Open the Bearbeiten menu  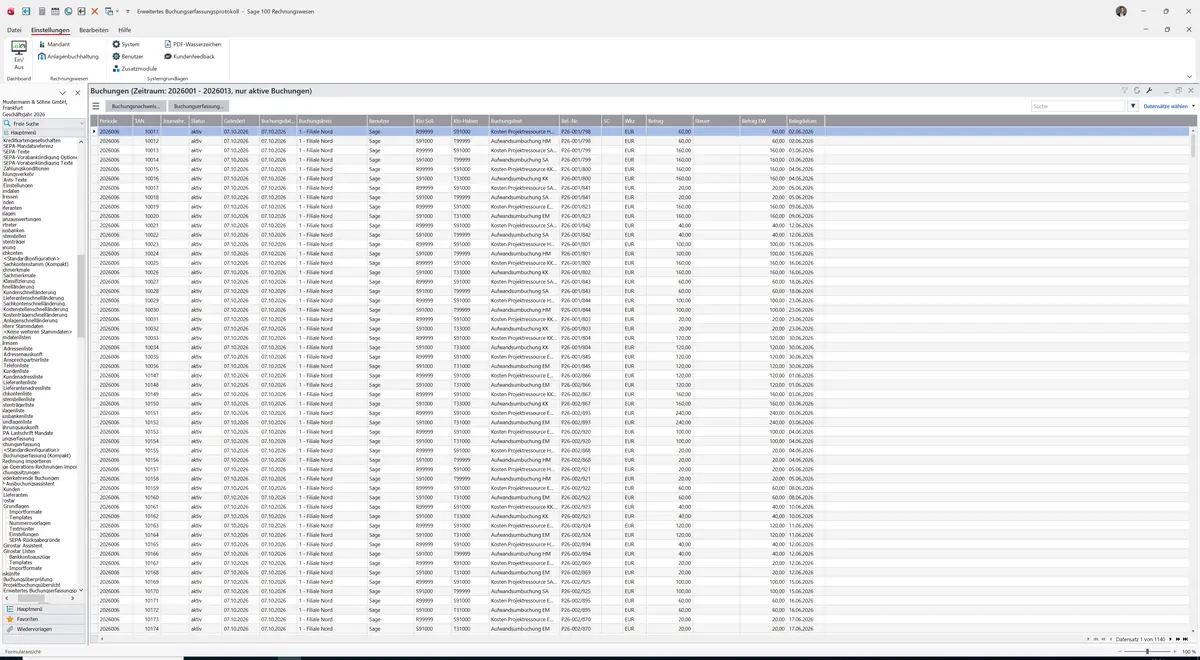click(94, 30)
